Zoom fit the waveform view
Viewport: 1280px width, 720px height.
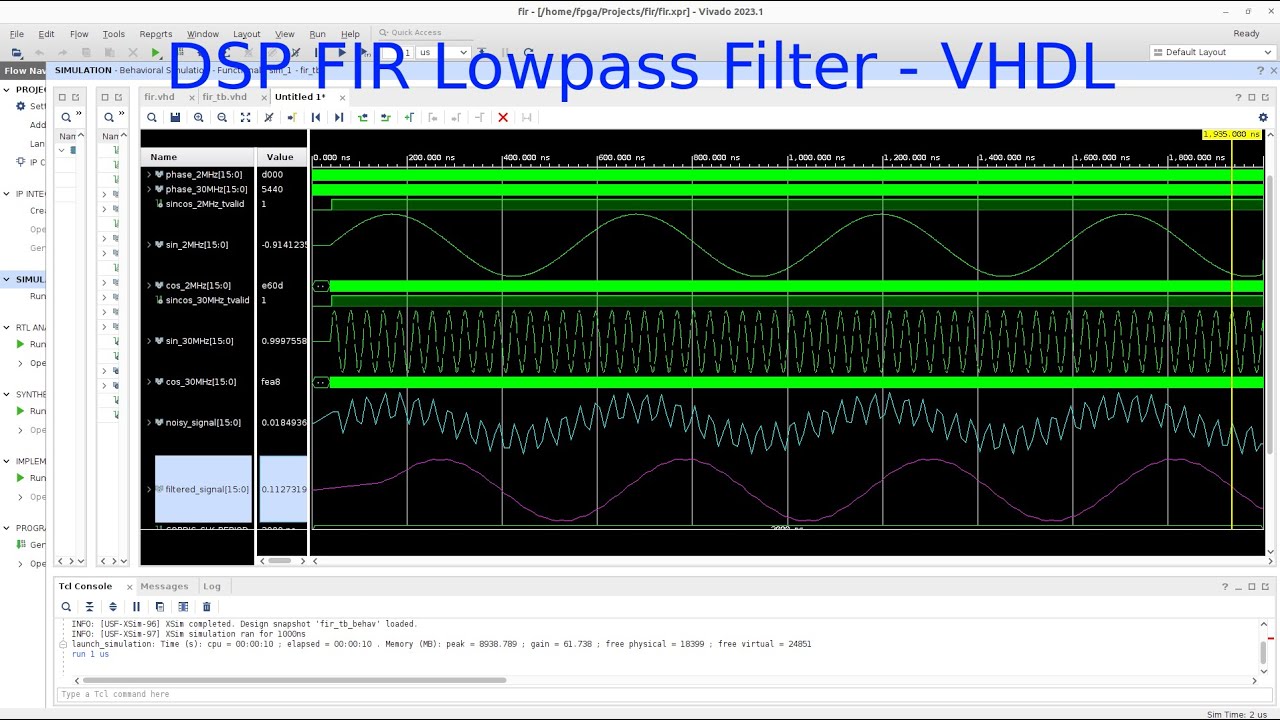coord(245,117)
